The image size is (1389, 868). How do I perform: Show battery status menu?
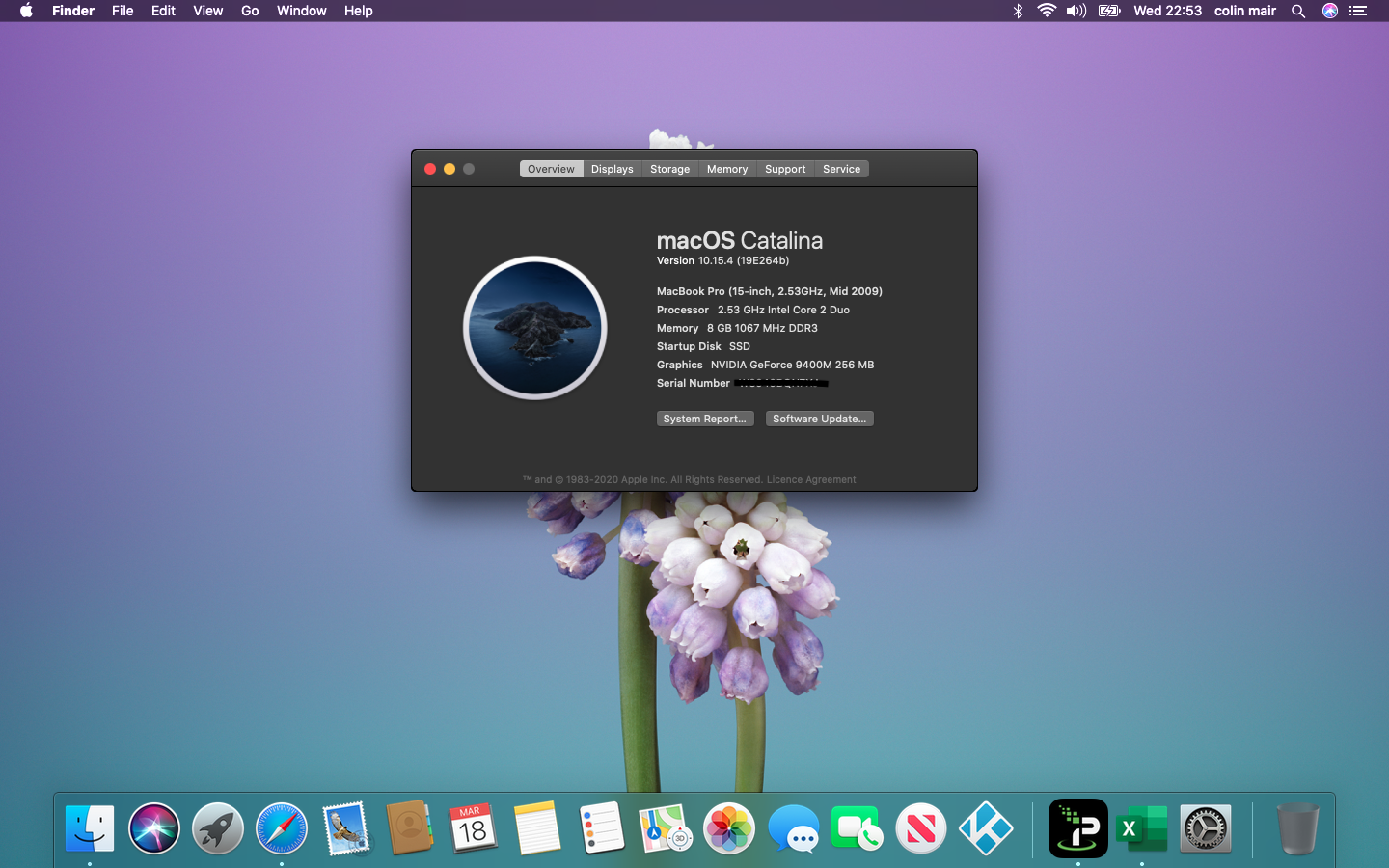(1109, 11)
